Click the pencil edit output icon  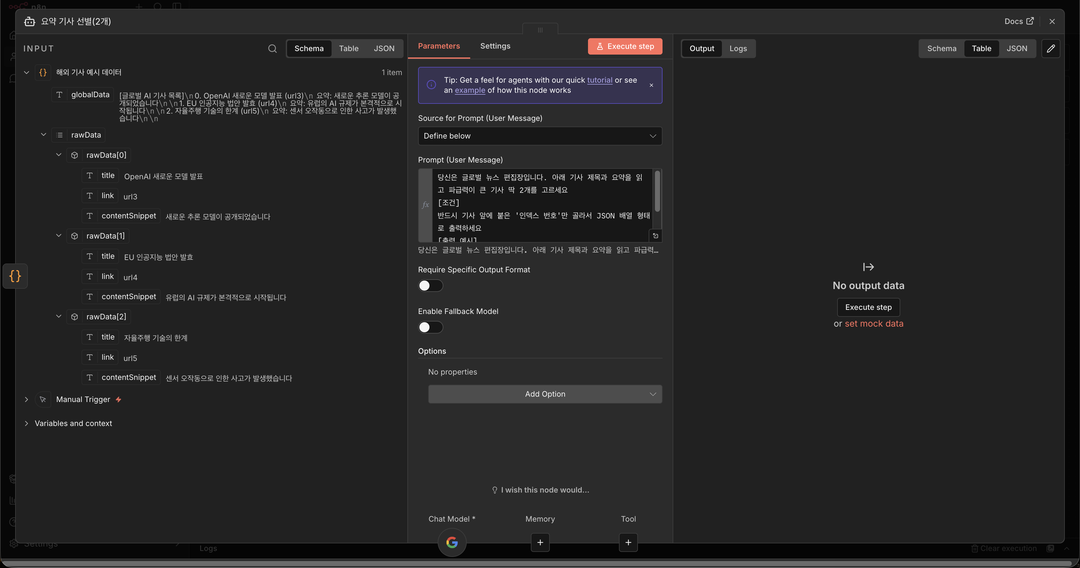click(1050, 48)
